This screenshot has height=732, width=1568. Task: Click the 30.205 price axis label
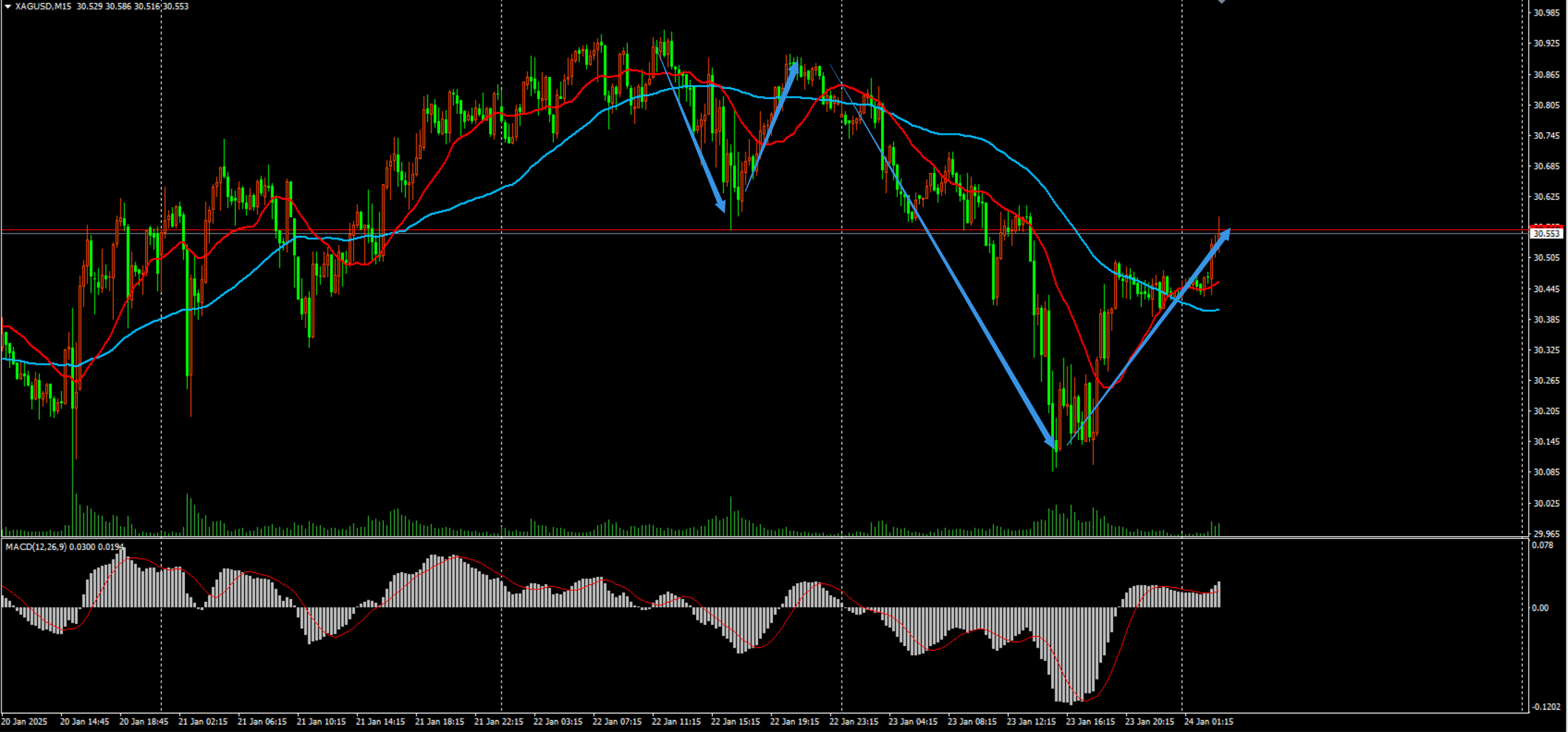[1546, 410]
